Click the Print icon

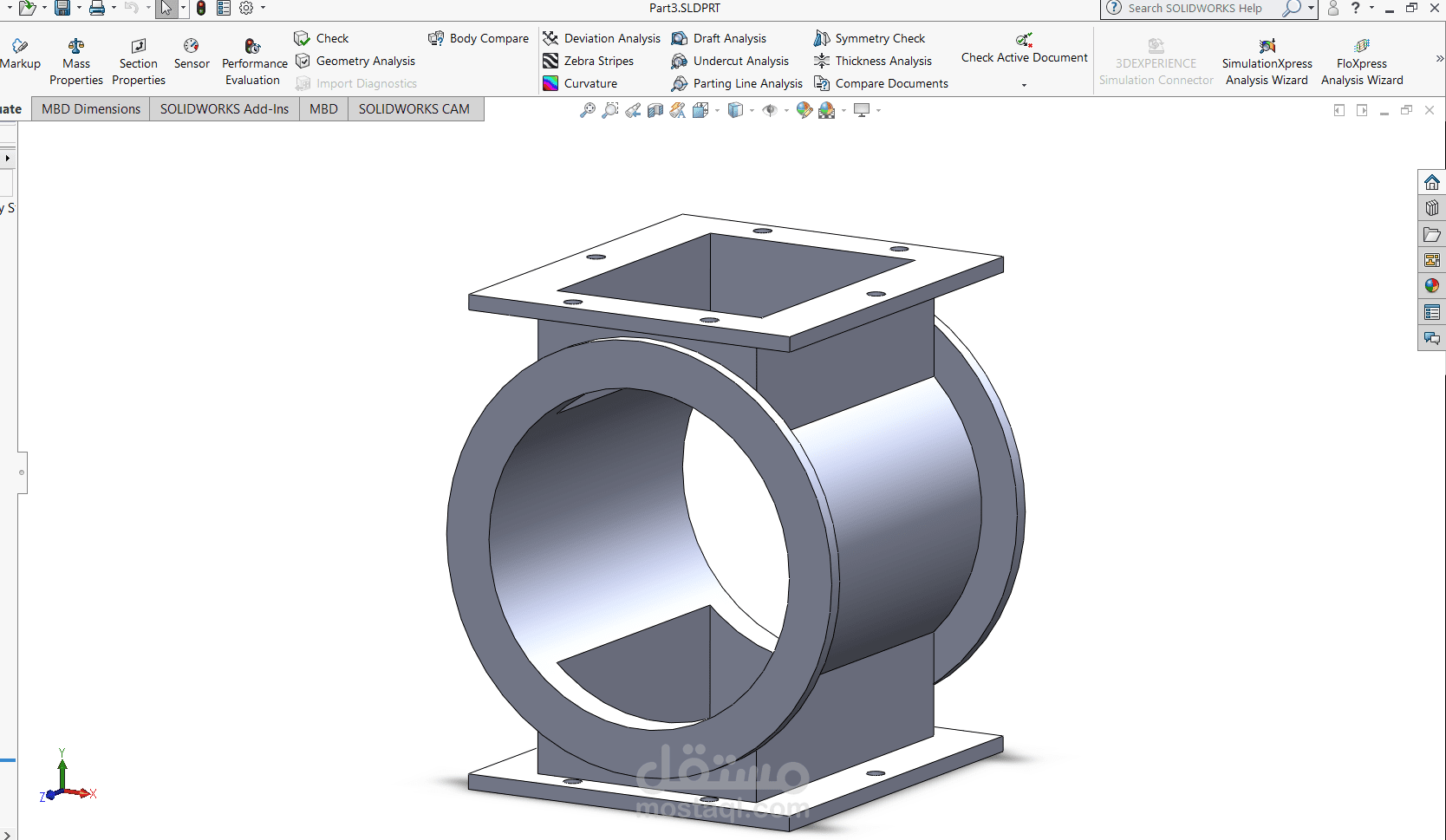click(97, 8)
